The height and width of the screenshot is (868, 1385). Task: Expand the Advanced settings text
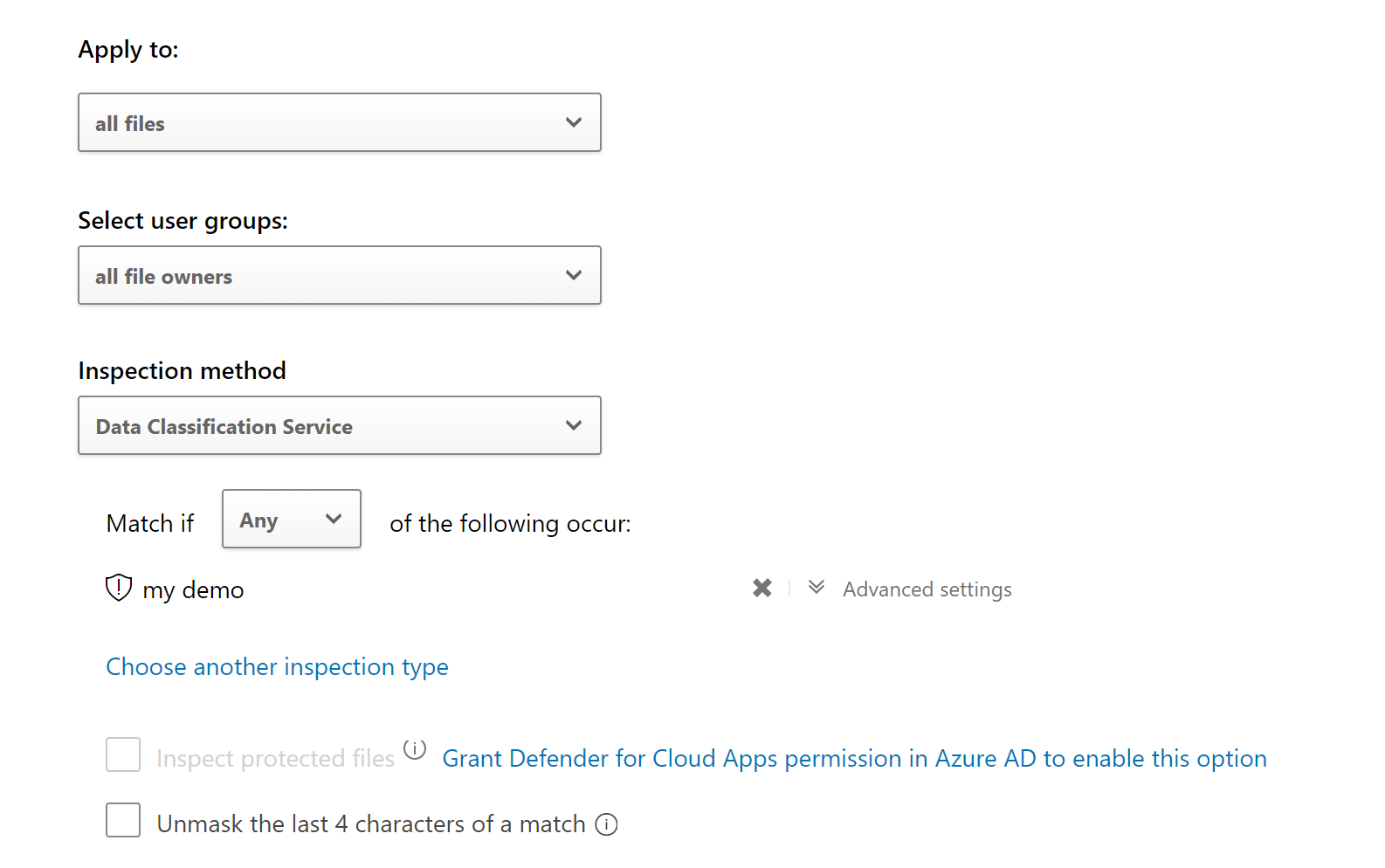[x=927, y=589]
